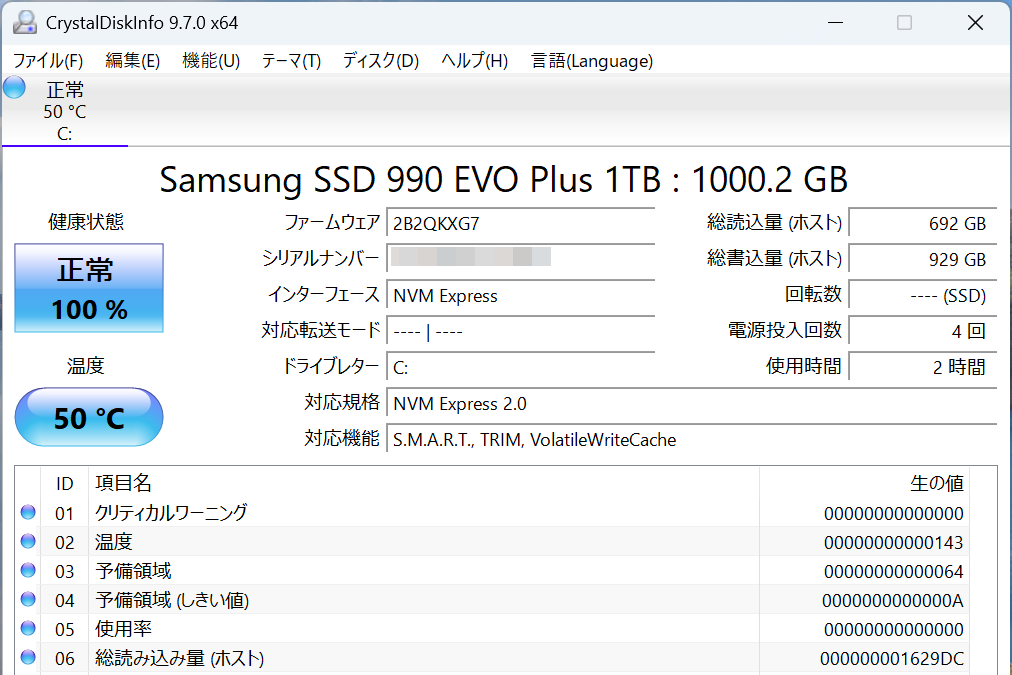This screenshot has height=675, width=1012.
Task: Click the interface field NVM Express
Action: (x=521, y=296)
